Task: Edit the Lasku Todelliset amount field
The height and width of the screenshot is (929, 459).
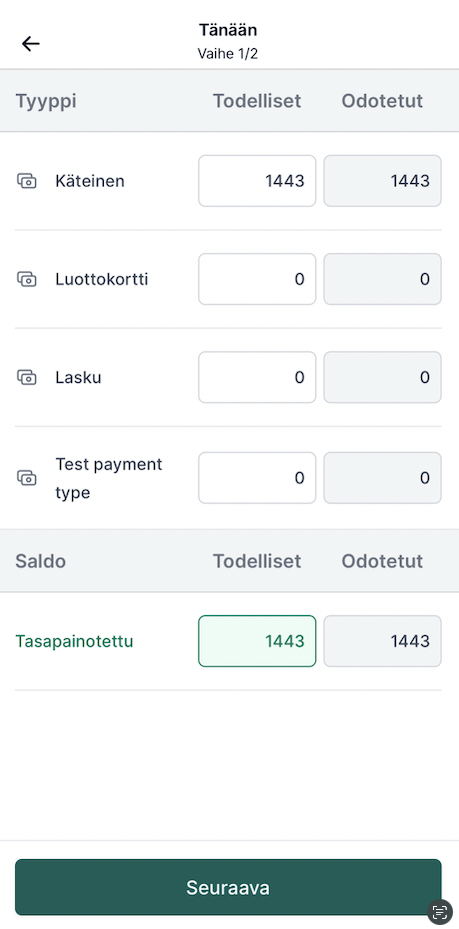Action: click(x=257, y=377)
